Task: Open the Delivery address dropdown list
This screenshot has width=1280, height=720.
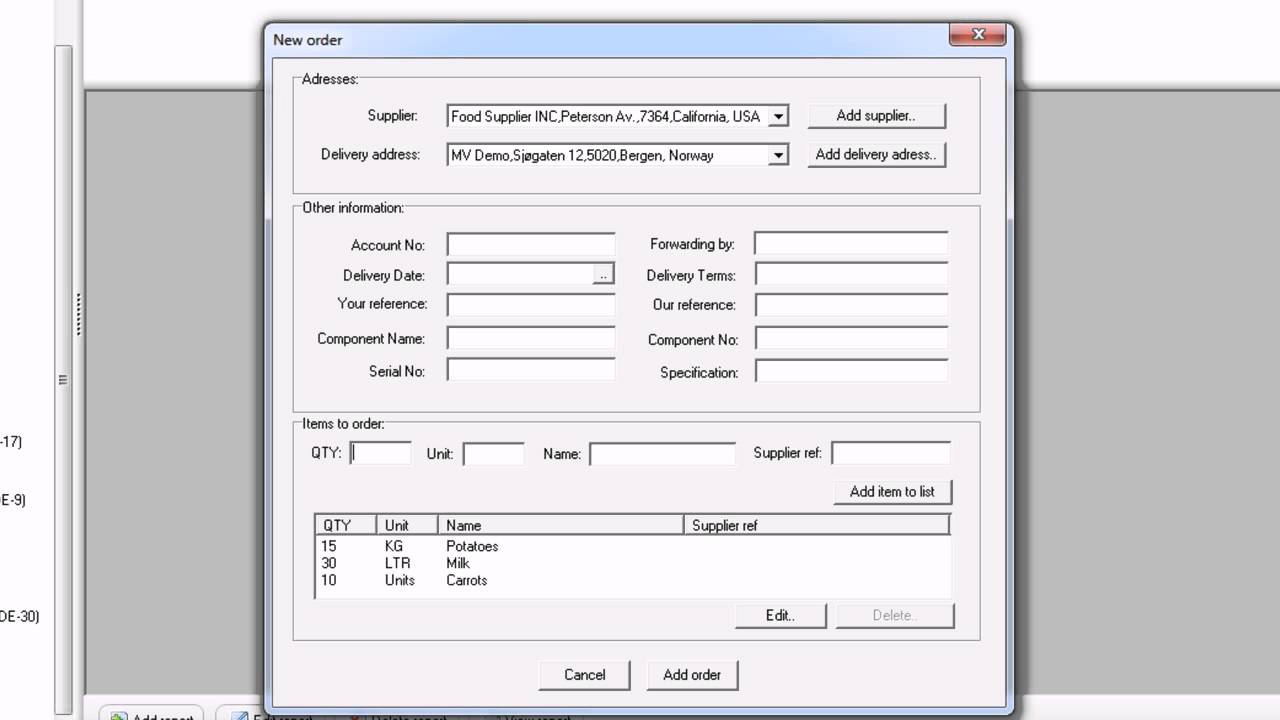Action: coord(778,155)
